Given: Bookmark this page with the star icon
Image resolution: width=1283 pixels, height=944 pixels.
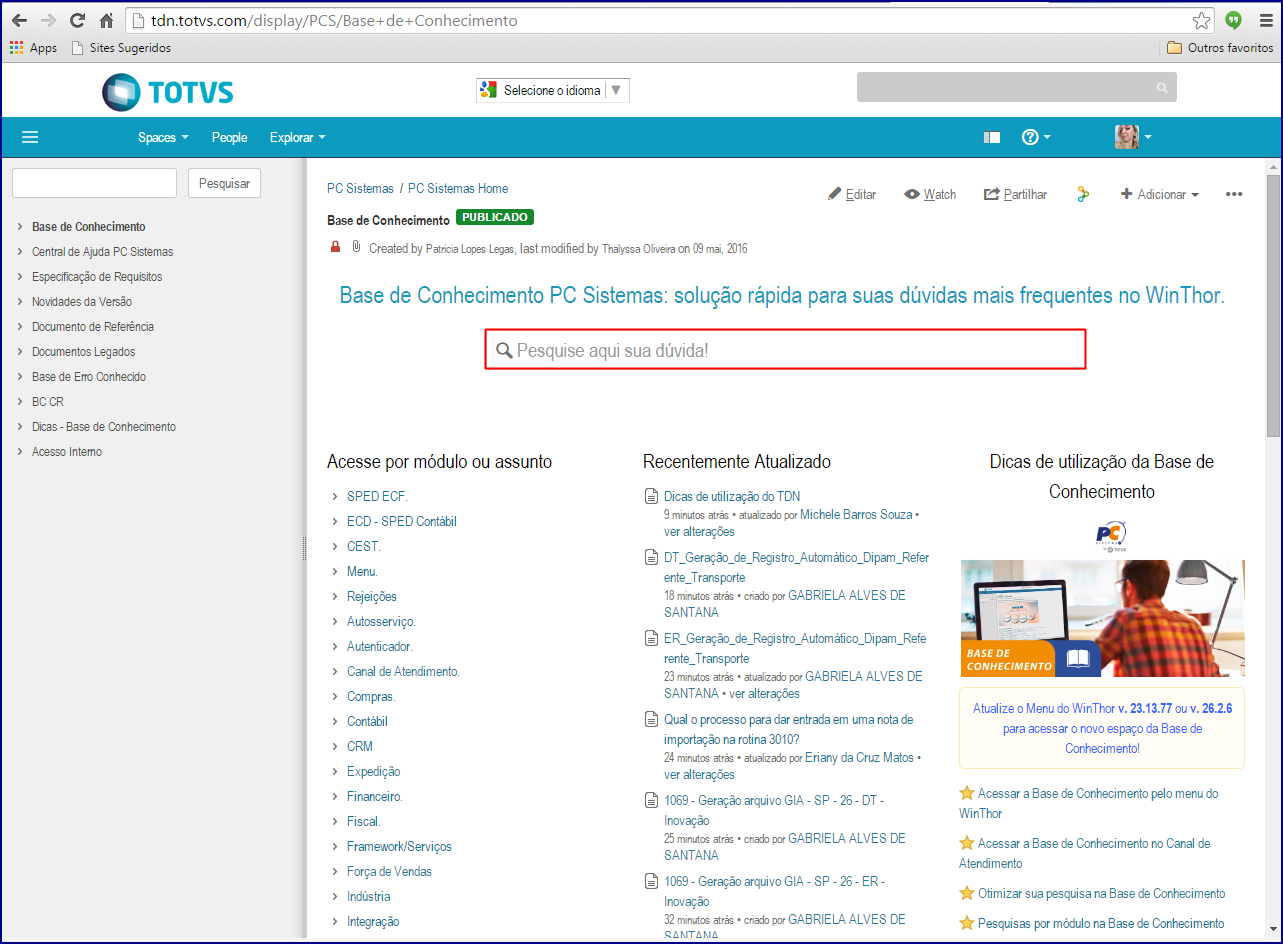Looking at the screenshot, I should pyautogui.click(x=1201, y=20).
